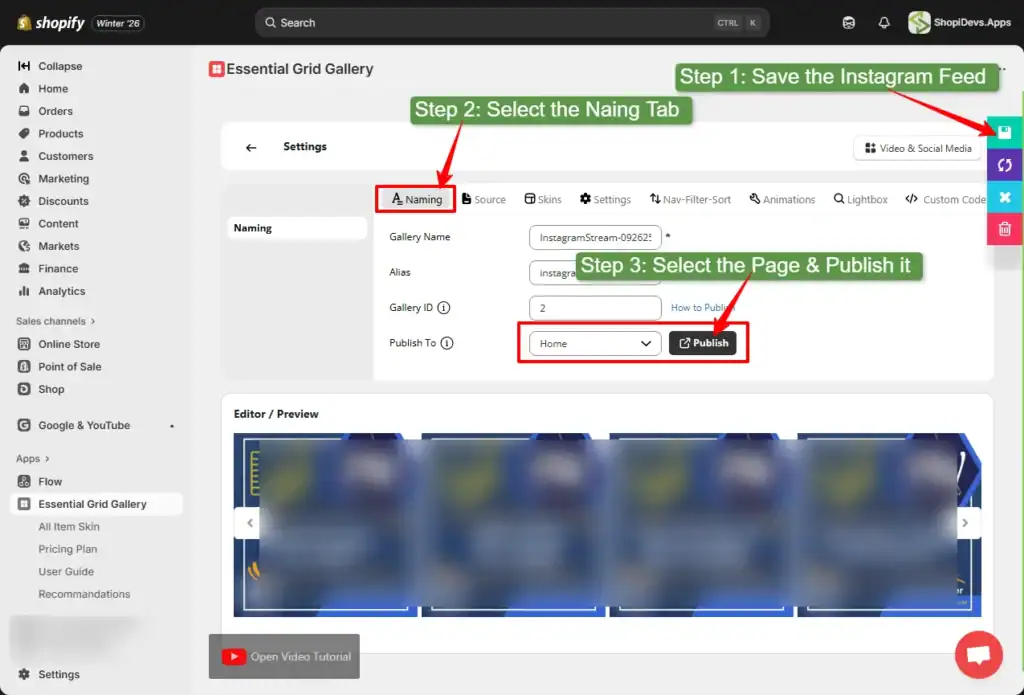Open the Publish To page dropdown
Image resolution: width=1024 pixels, height=695 pixels.
pyautogui.click(x=592, y=342)
